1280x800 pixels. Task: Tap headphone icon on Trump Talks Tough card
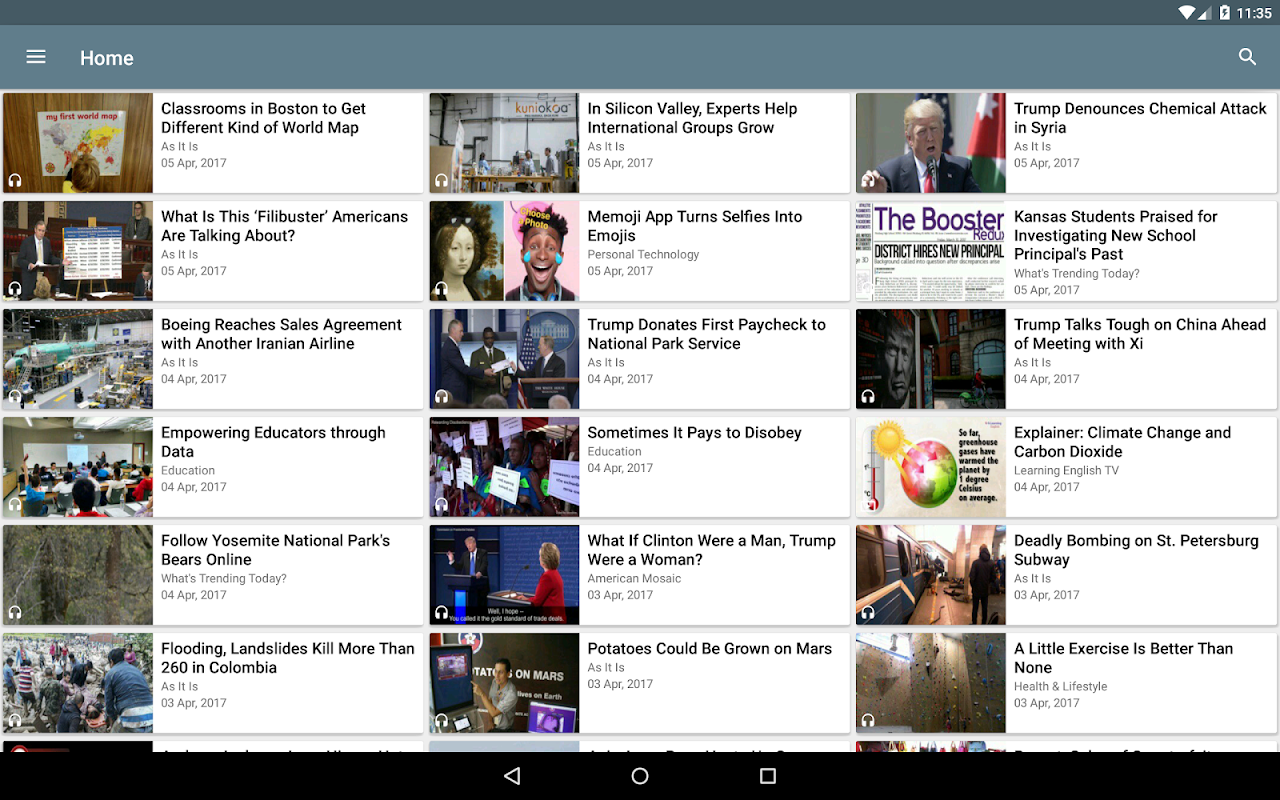[x=868, y=397]
